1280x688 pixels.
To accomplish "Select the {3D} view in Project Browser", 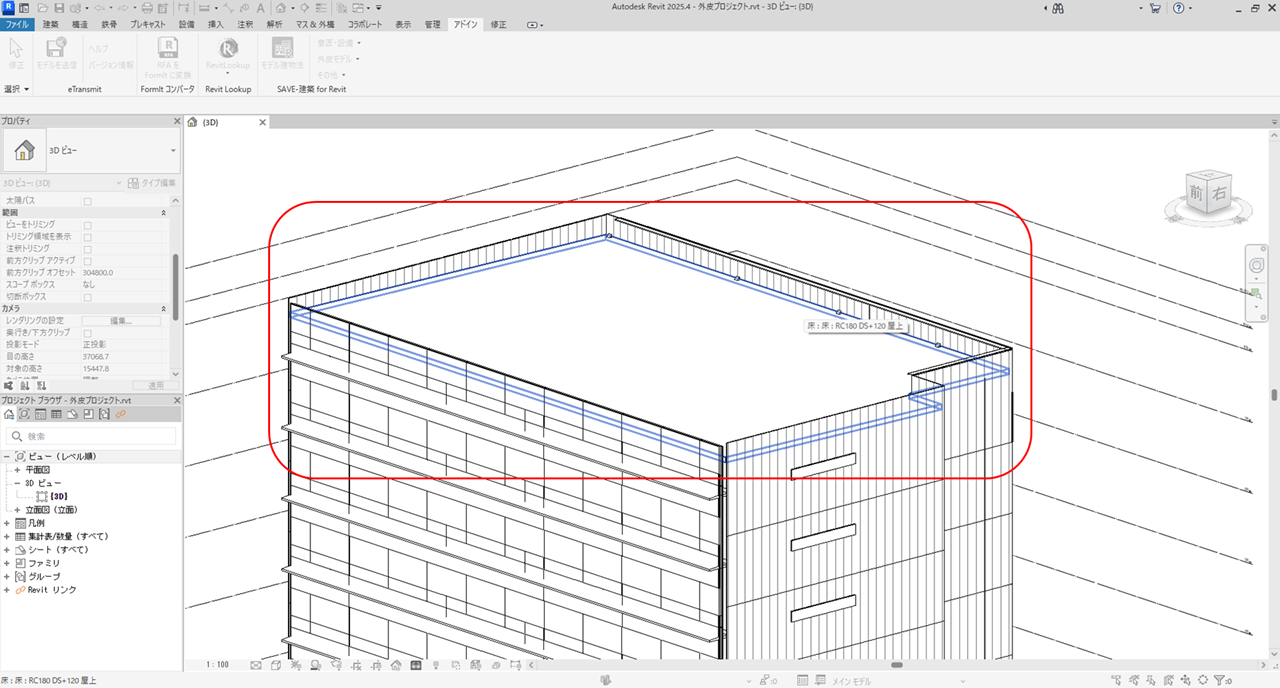I will coord(57,496).
